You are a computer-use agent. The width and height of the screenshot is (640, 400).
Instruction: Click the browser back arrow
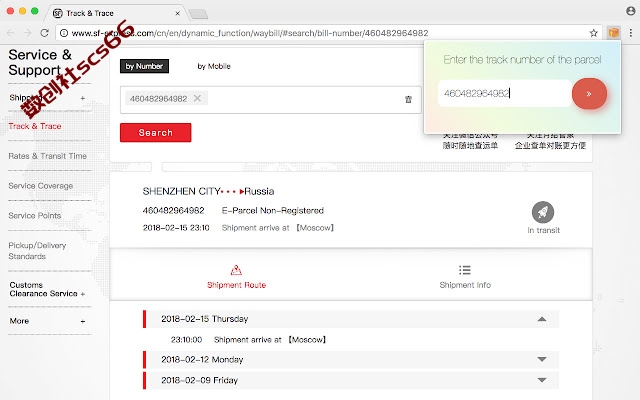click(11, 33)
